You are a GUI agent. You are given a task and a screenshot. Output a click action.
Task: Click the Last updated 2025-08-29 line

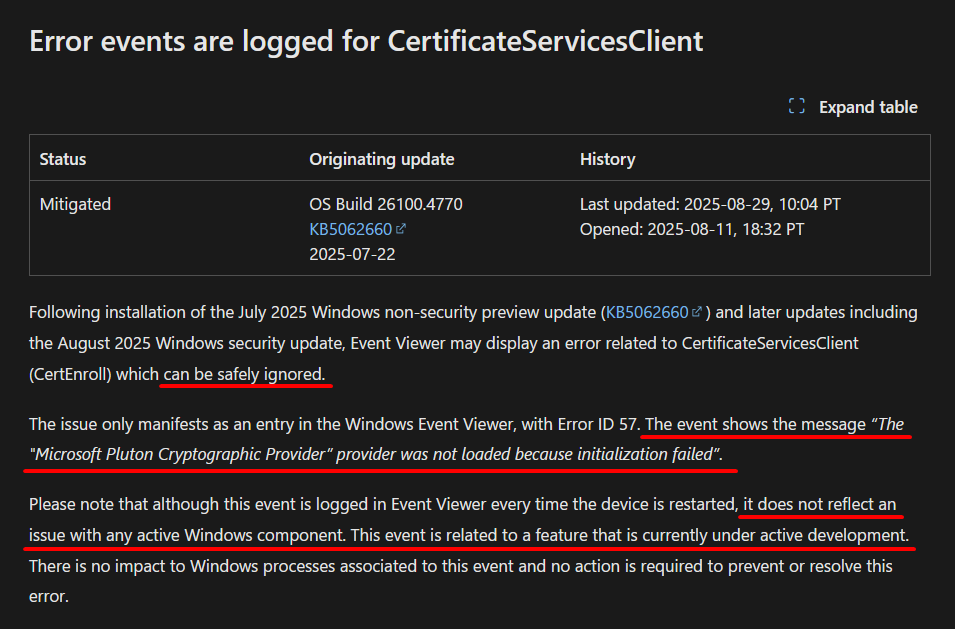click(710, 204)
